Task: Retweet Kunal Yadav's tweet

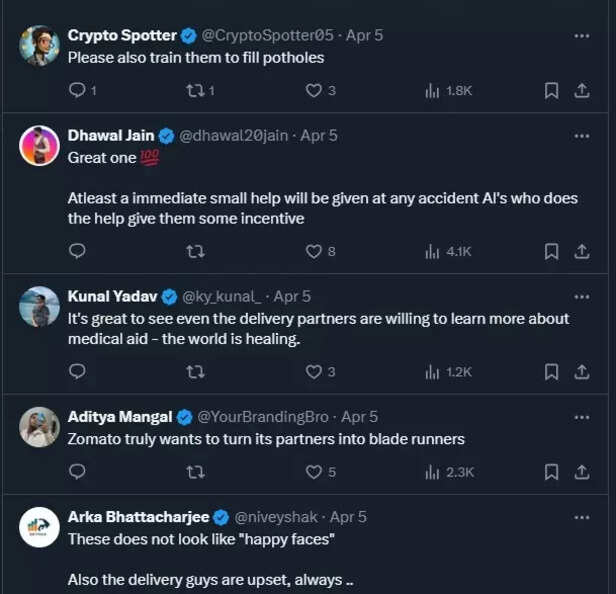Action: tap(196, 371)
